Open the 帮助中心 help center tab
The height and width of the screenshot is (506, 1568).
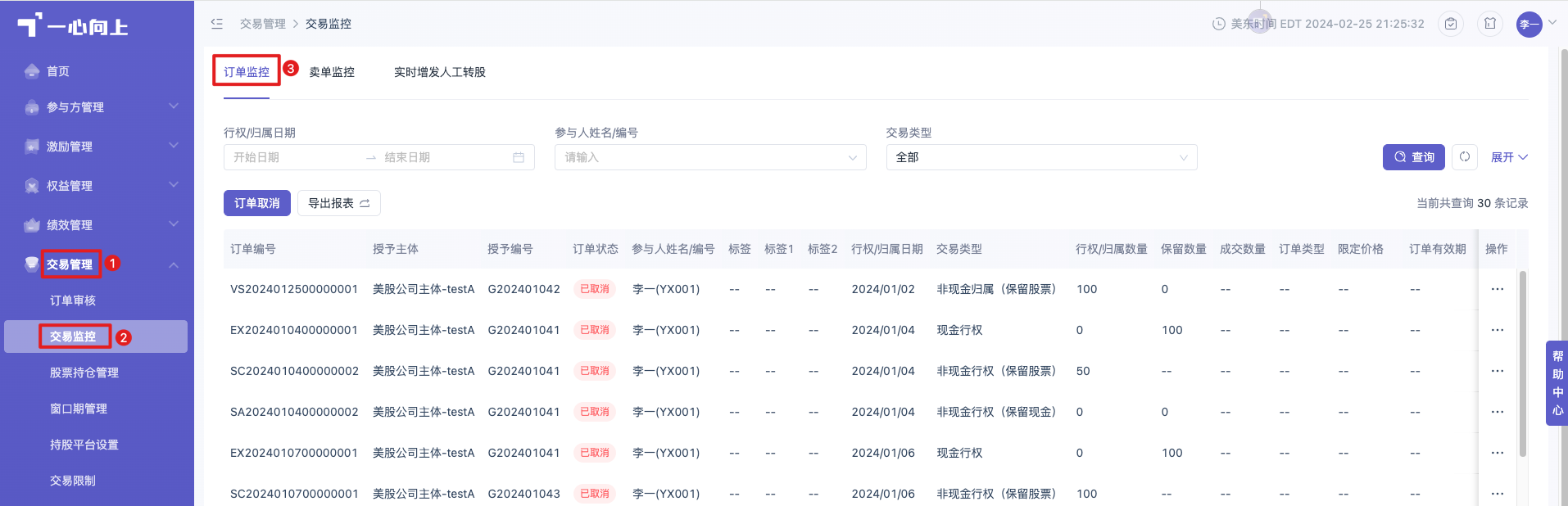tap(1557, 383)
